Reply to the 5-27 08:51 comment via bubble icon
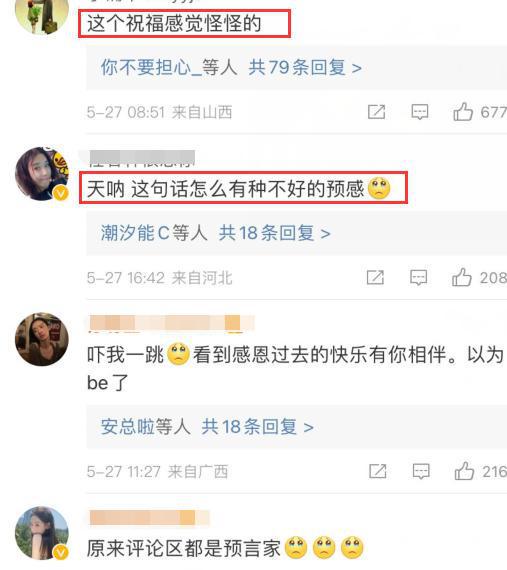 pyautogui.click(x=420, y=112)
